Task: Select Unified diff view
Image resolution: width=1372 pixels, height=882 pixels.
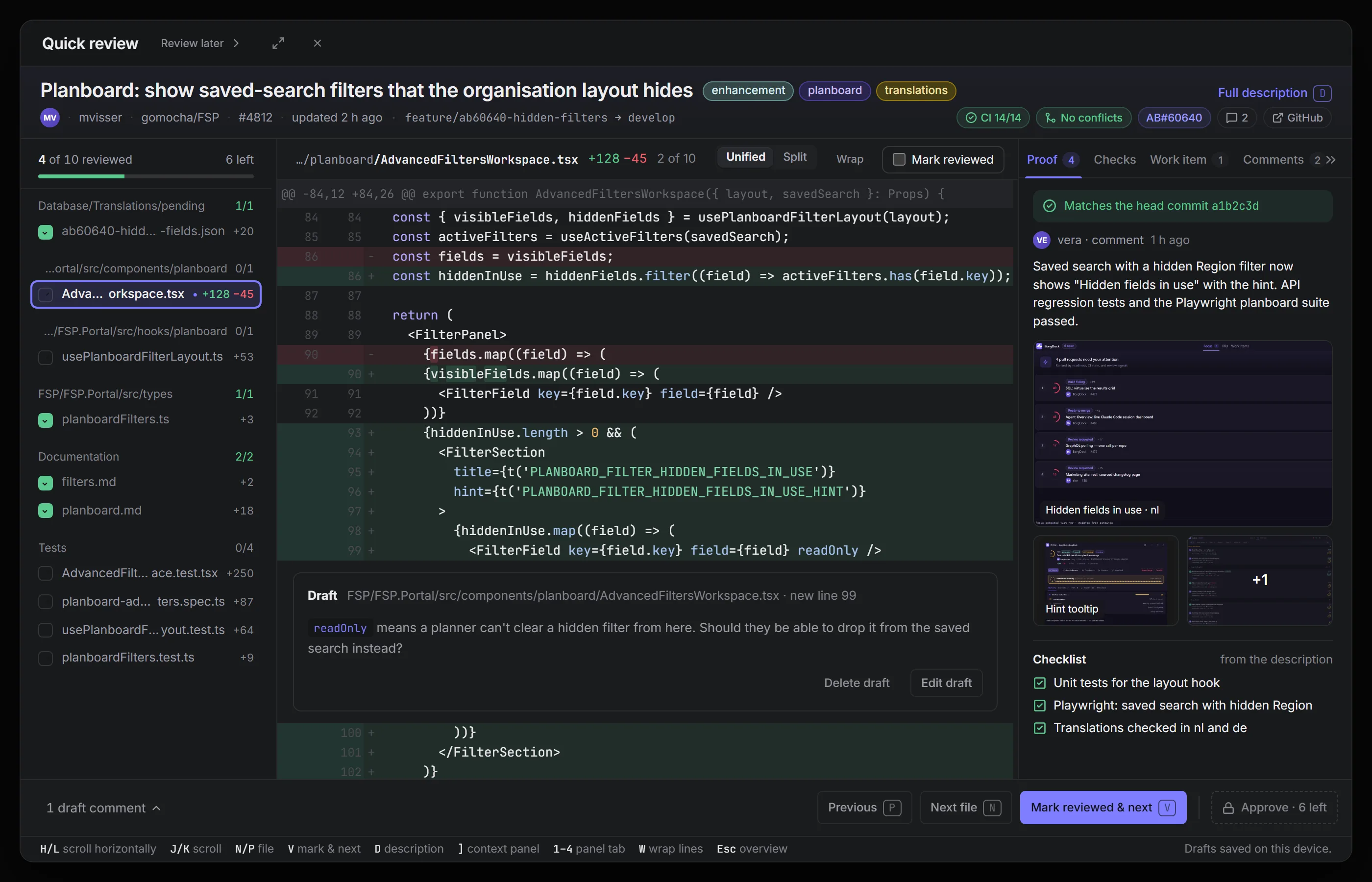Action: click(746, 157)
